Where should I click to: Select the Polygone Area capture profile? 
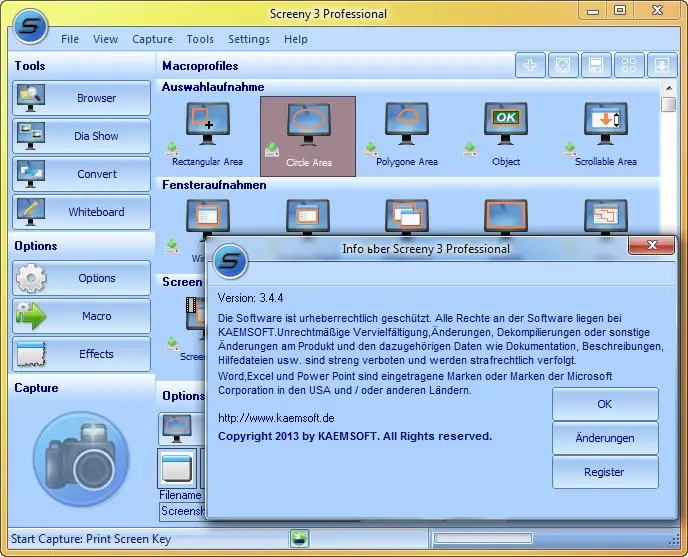[407, 135]
